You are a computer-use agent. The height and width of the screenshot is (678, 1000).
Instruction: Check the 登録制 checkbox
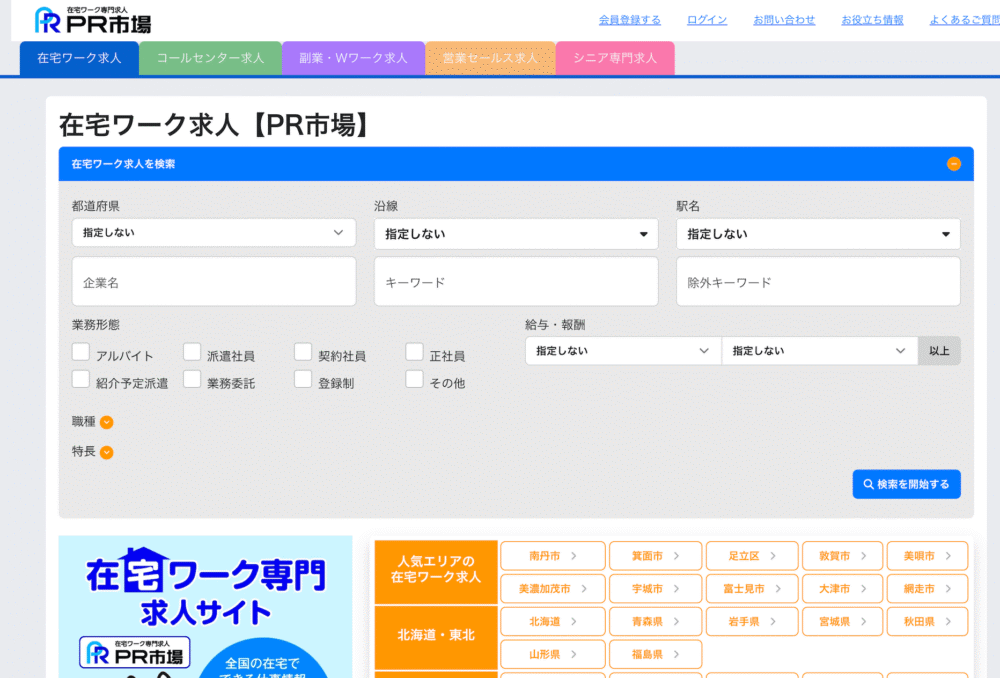[x=303, y=379]
